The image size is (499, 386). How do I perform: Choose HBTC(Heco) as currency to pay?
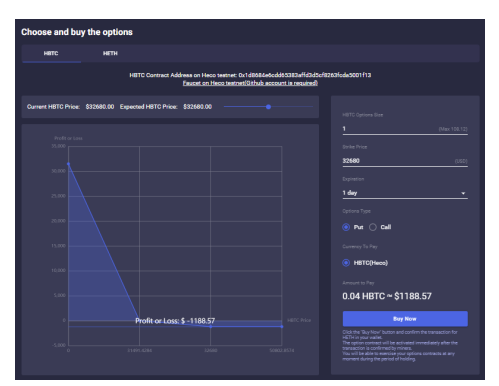[x=346, y=263]
